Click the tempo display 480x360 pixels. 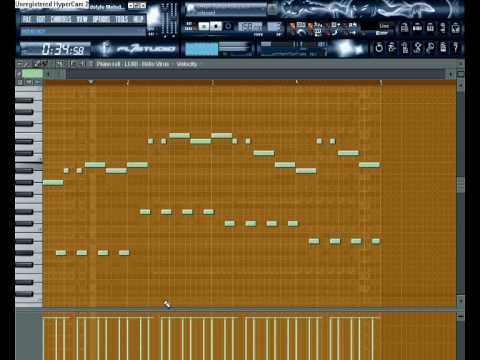click(x=250, y=27)
